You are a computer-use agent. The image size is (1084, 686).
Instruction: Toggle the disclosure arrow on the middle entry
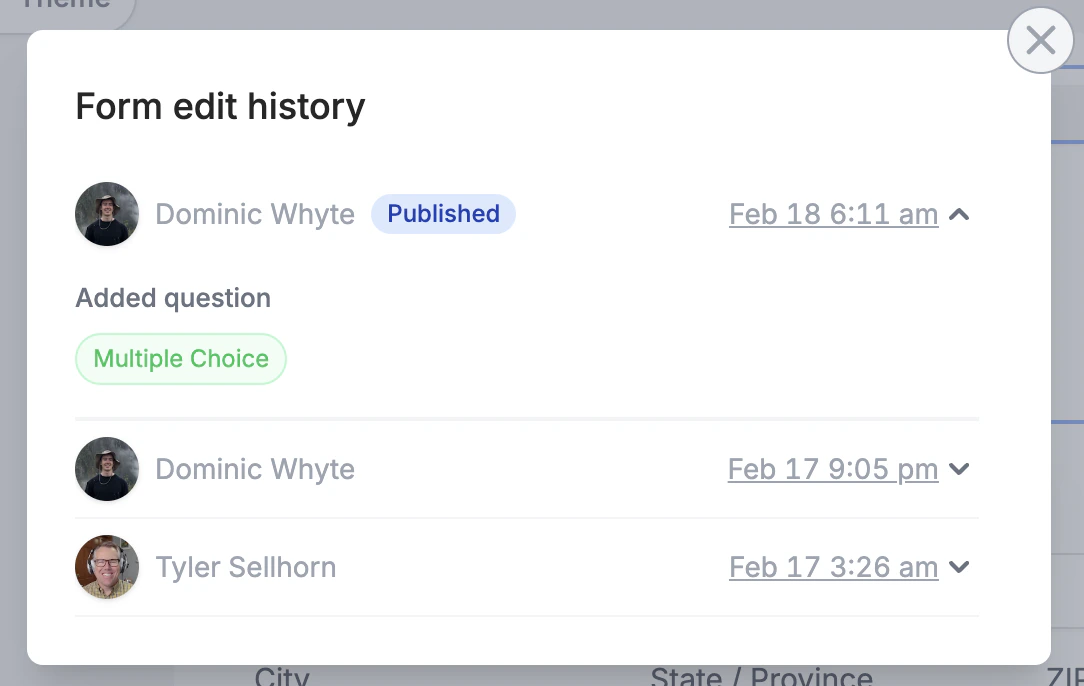[959, 469]
